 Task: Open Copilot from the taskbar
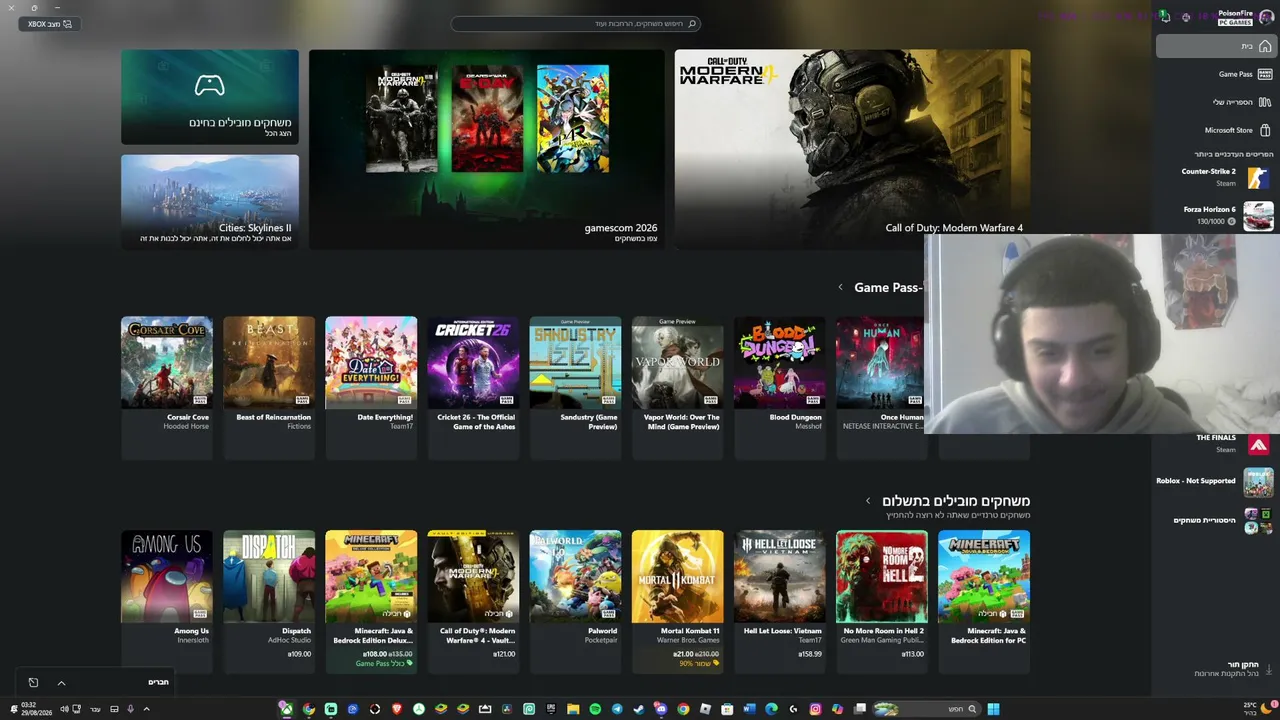tap(837, 709)
